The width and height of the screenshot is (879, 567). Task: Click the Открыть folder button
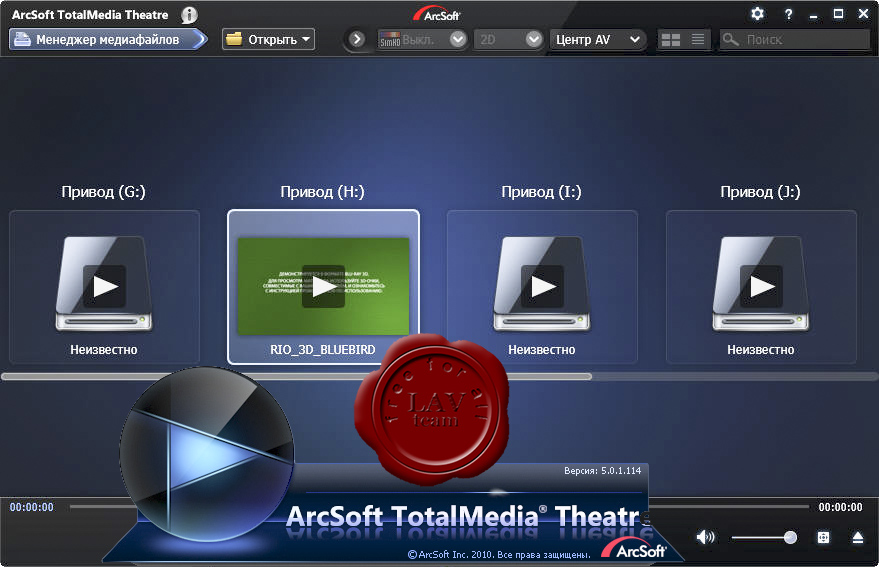click(x=268, y=39)
